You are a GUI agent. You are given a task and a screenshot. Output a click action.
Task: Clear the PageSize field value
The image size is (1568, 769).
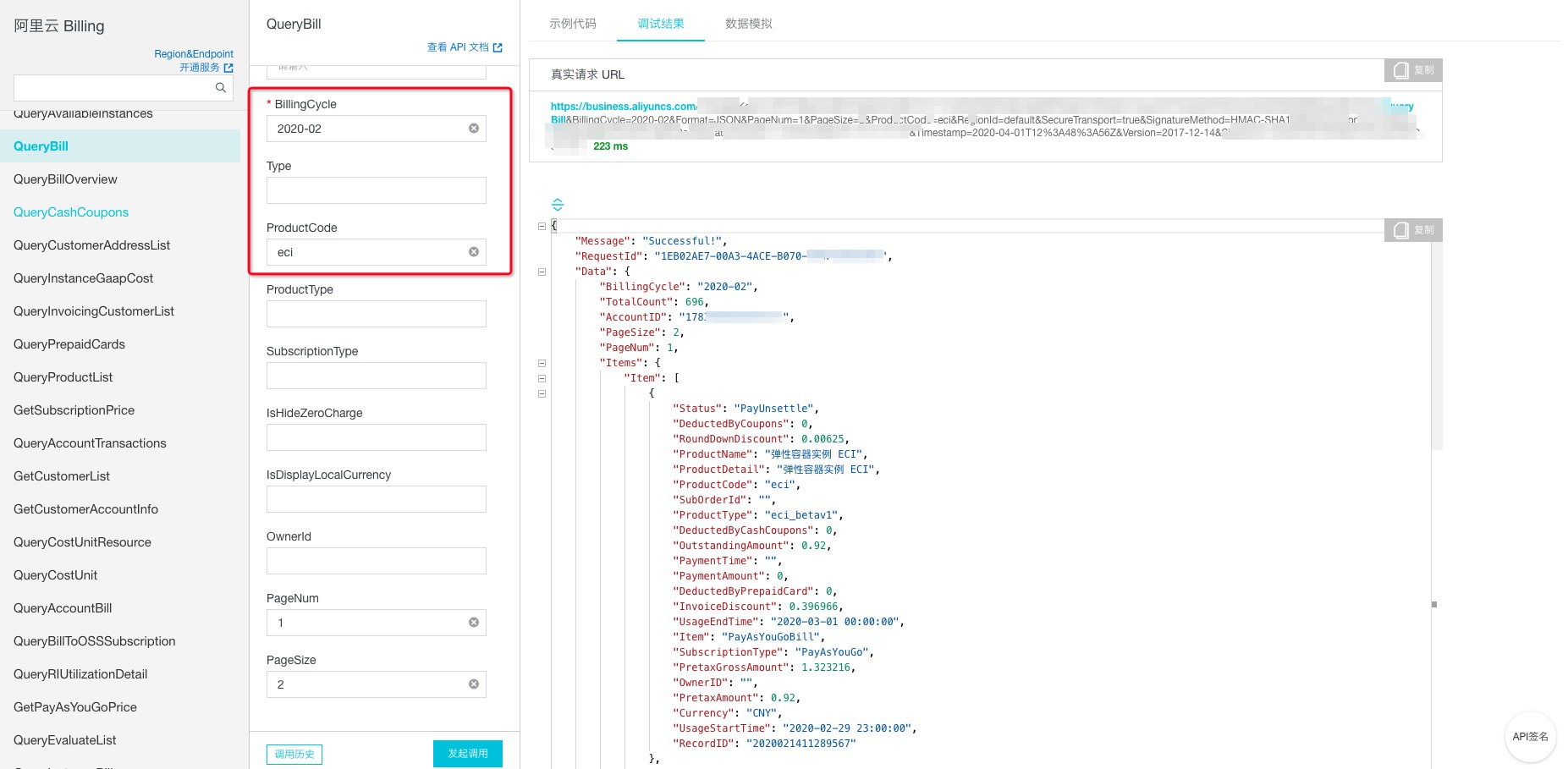click(474, 684)
